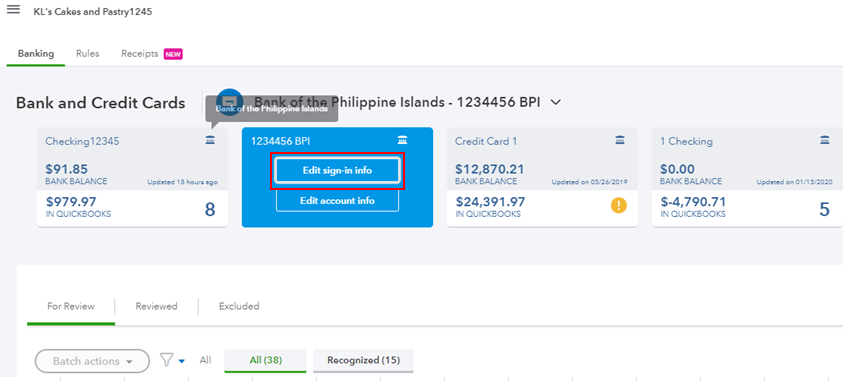Click the bank icon on 1234456 BPI card
This screenshot has height=381, width=843.
click(402, 140)
